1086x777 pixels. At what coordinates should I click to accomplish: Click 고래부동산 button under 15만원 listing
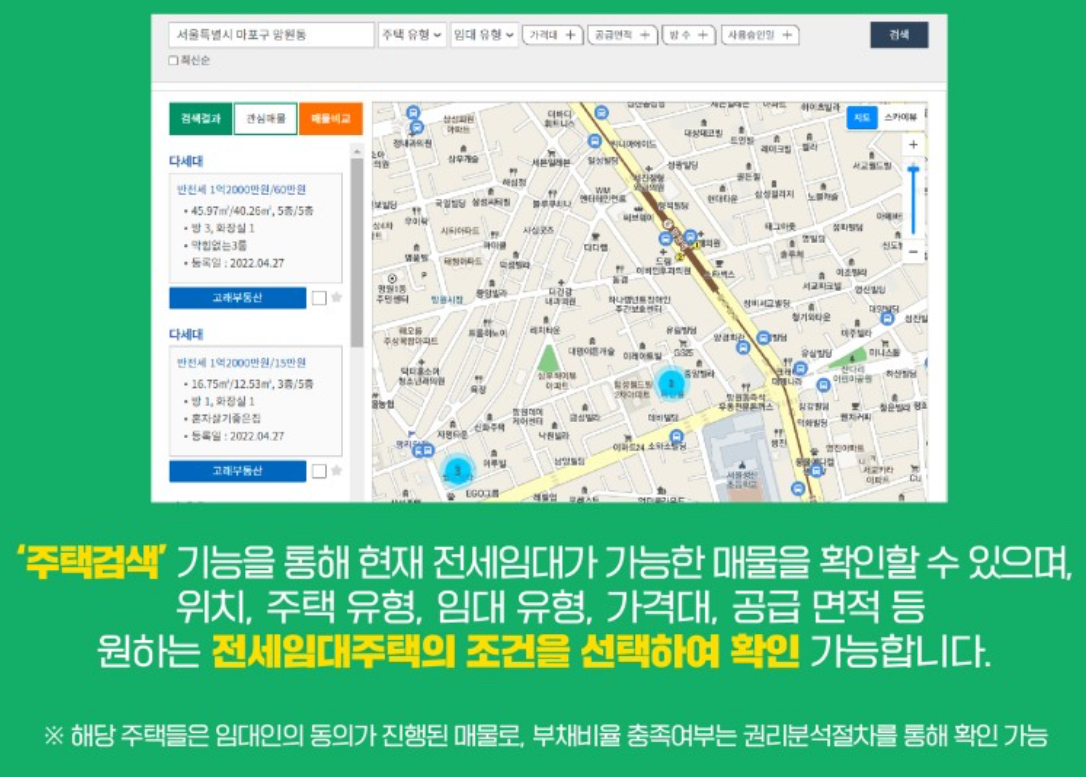tap(238, 471)
